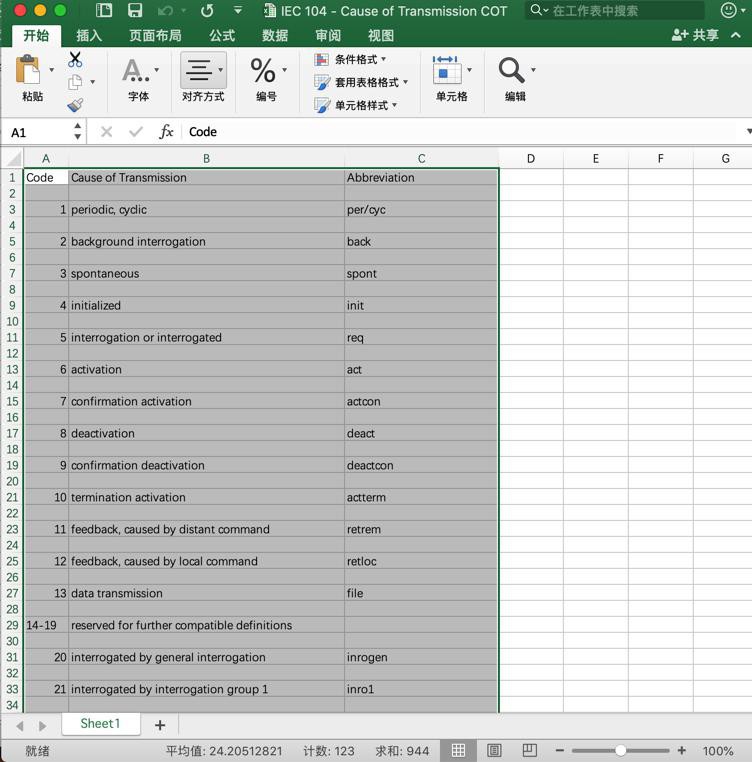
Task: Open the Insert (插入) tab
Action: (89, 35)
